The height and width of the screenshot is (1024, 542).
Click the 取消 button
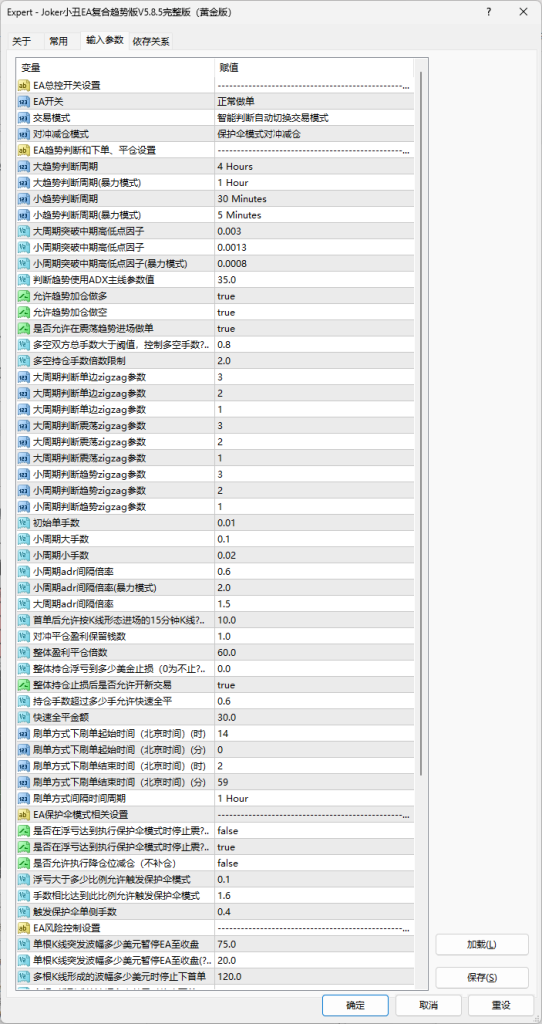click(x=428, y=1005)
